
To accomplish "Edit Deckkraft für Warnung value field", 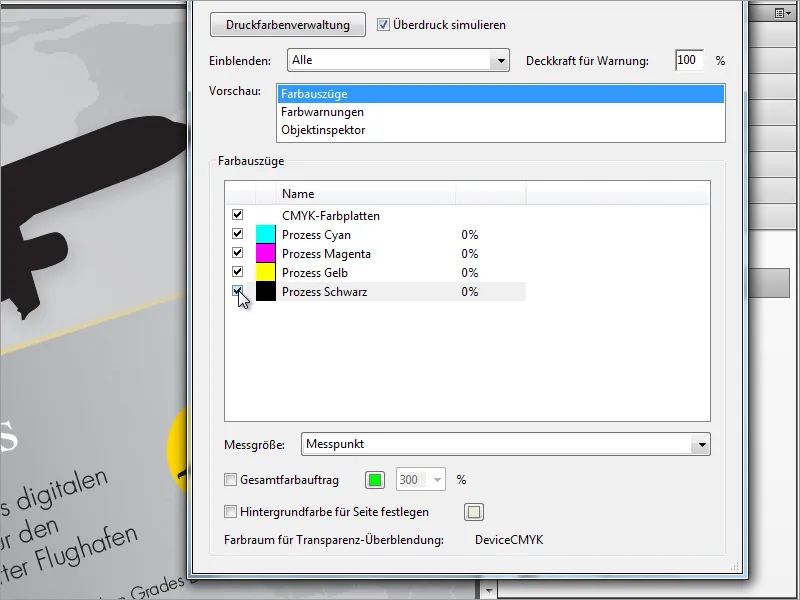I will point(689,60).
